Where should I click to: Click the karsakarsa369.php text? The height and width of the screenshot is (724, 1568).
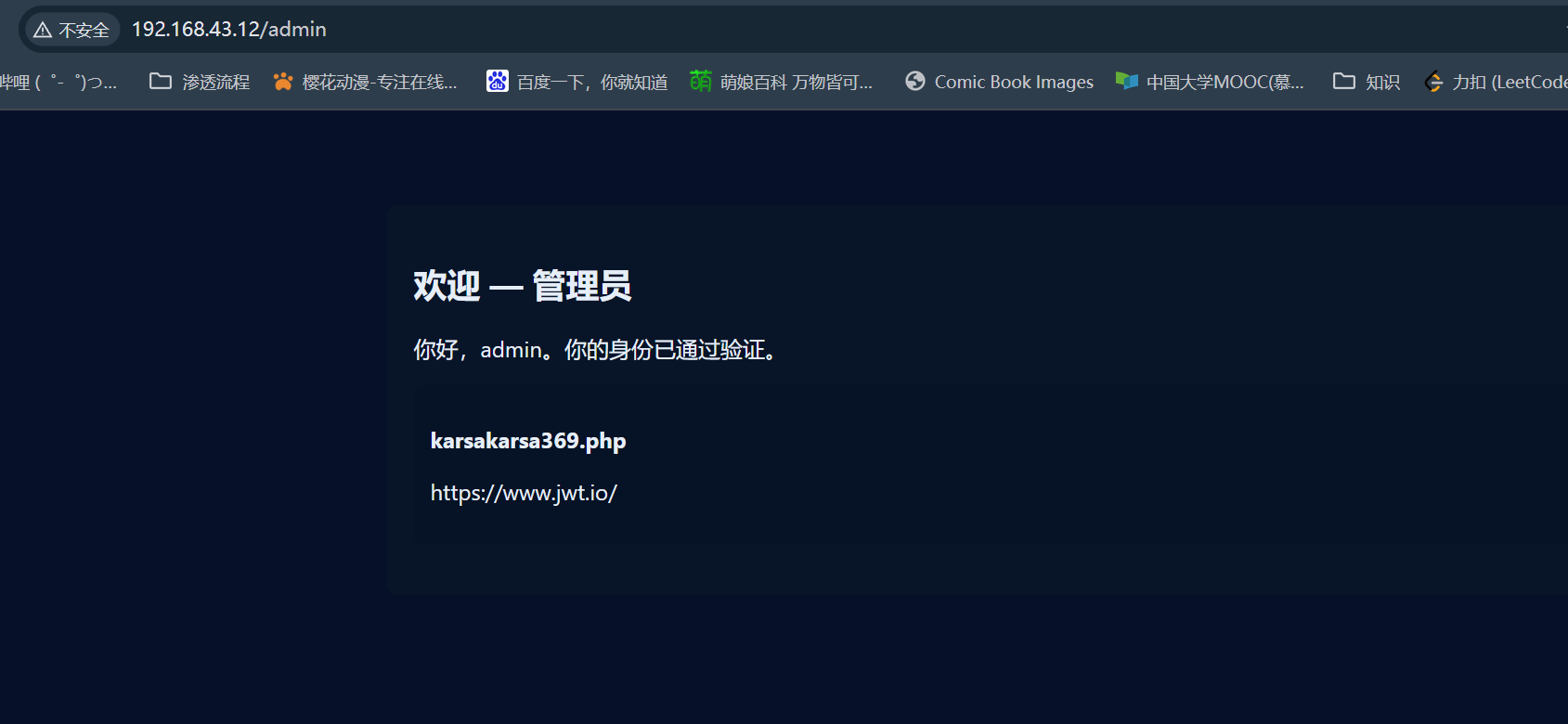528,441
